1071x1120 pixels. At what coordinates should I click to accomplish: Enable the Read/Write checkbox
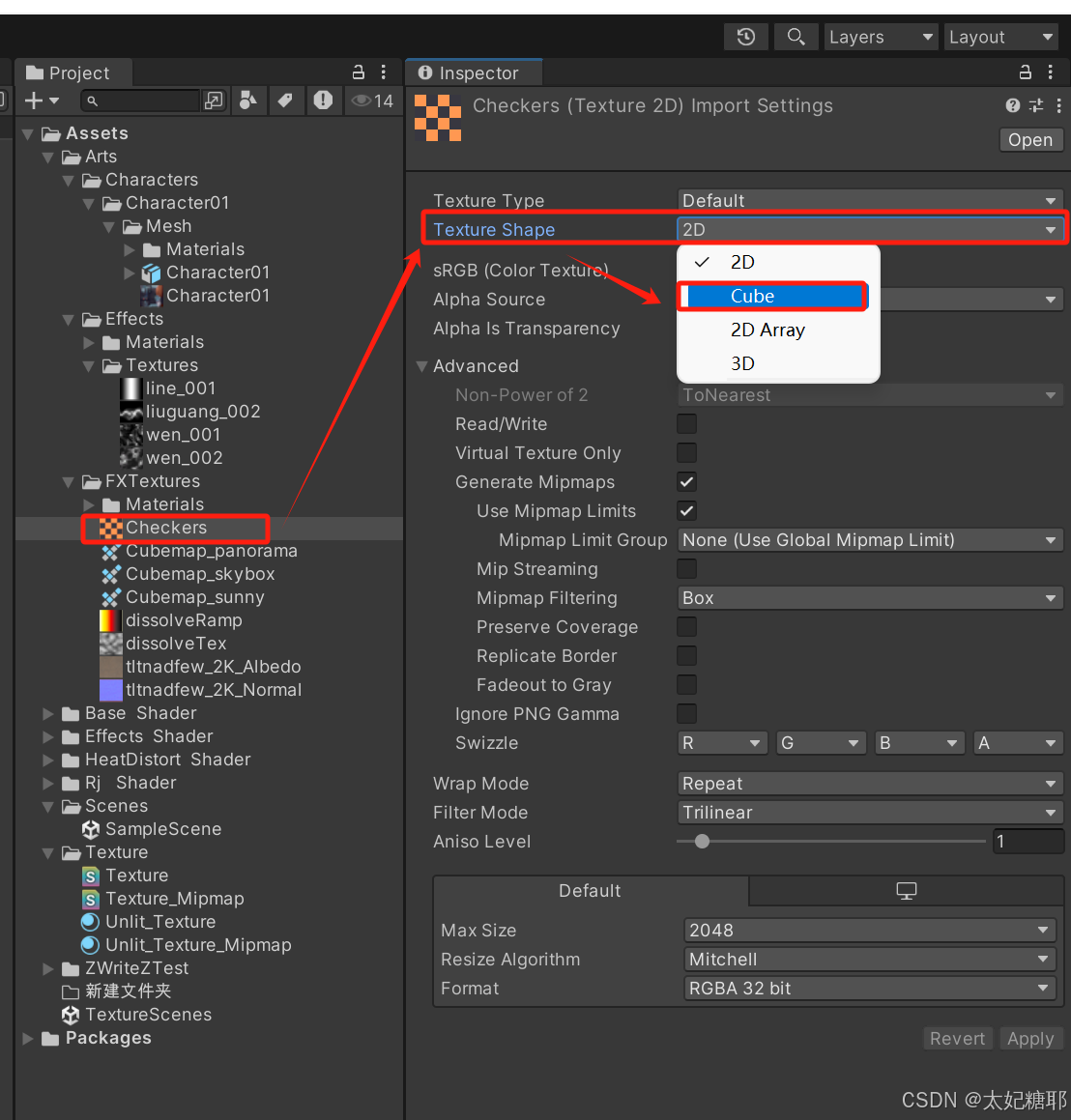point(686,424)
